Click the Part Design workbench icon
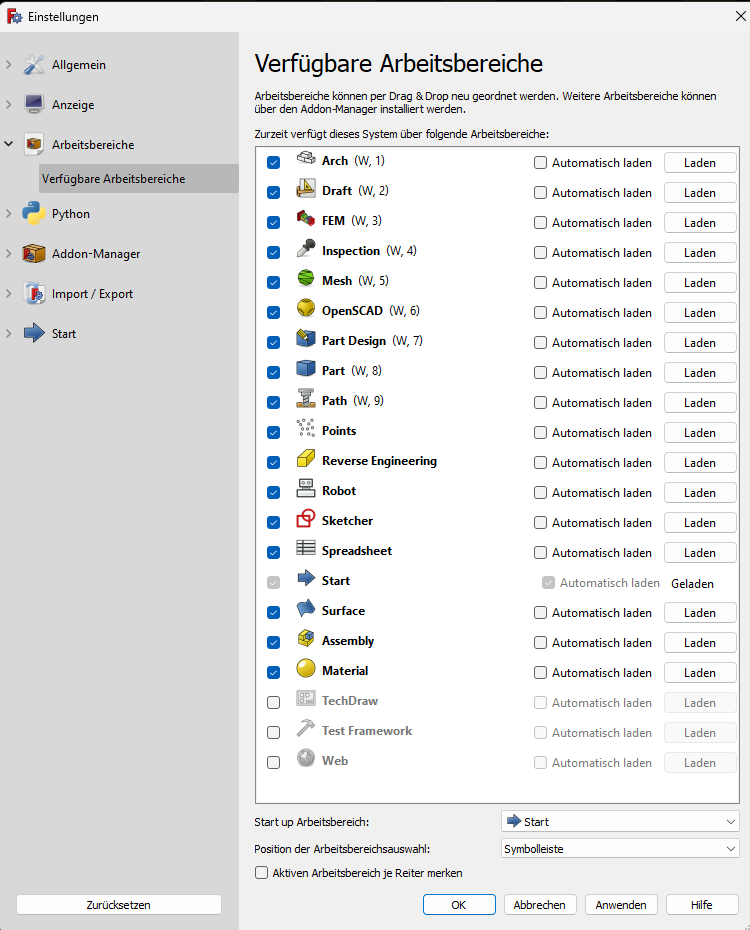750x930 pixels. pyautogui.click(x=306, y=340)
